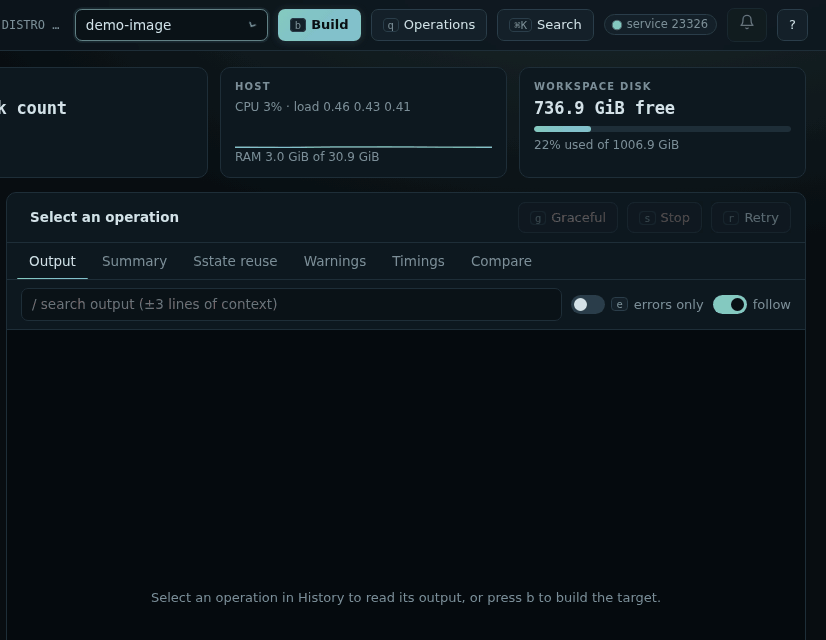Switch to the Sstate reuse tab
The width and height of the screenshot is (826, 640).
point(235,261)
